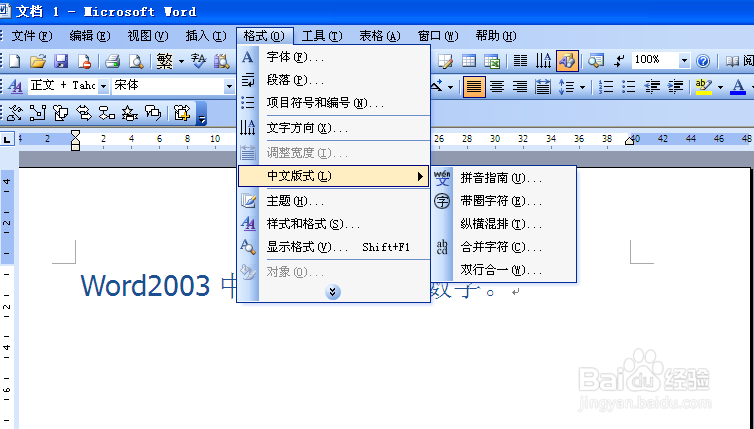The width and height of the screenshot is (754, 429).
Task: Open the Highlight color dropdown arrow
Action: (x=720, y=87)
